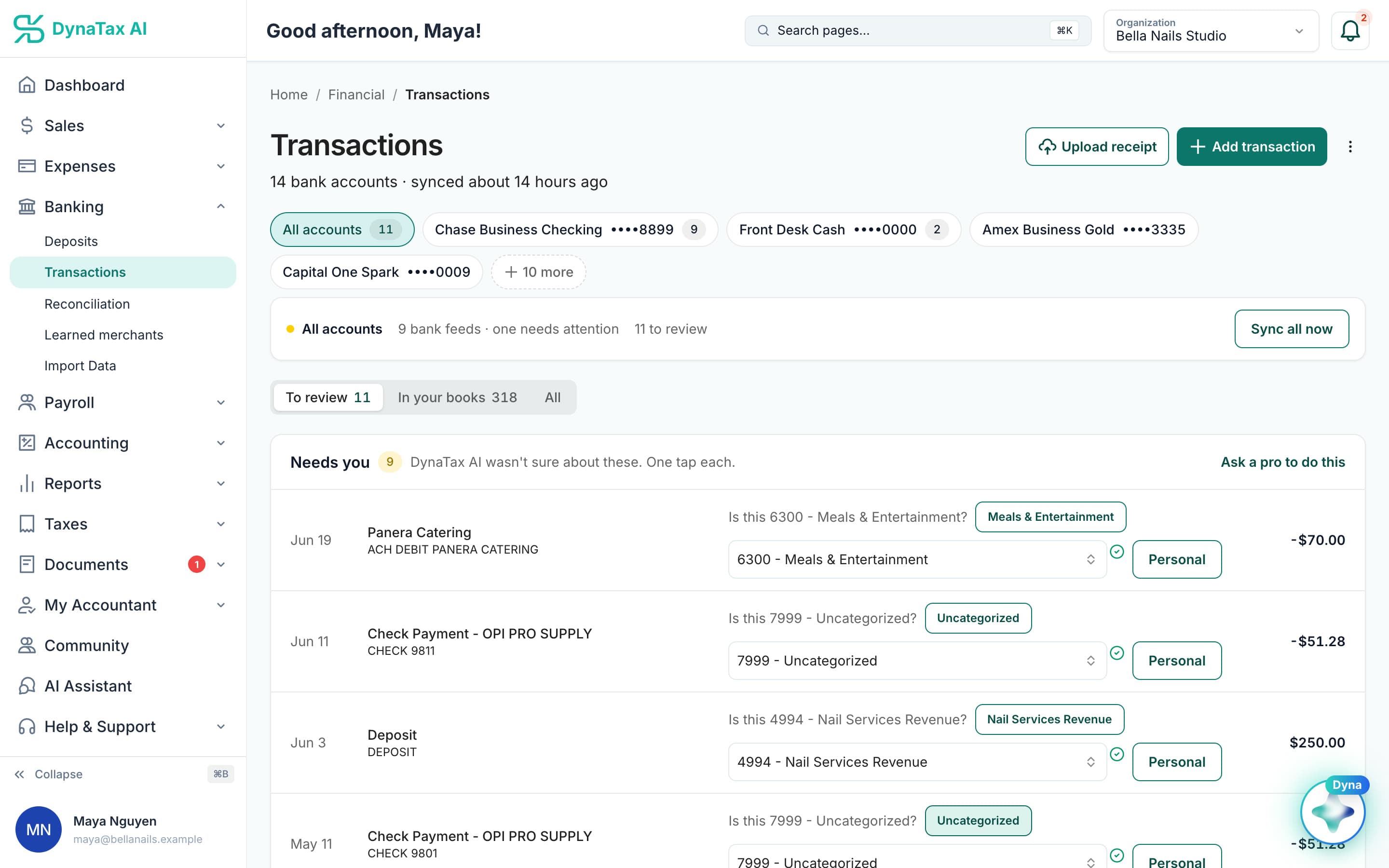The width and height of the screenshot is (1389, 868).
Task: Click the Accounting sidebar icon
Action: pos(27,443)
